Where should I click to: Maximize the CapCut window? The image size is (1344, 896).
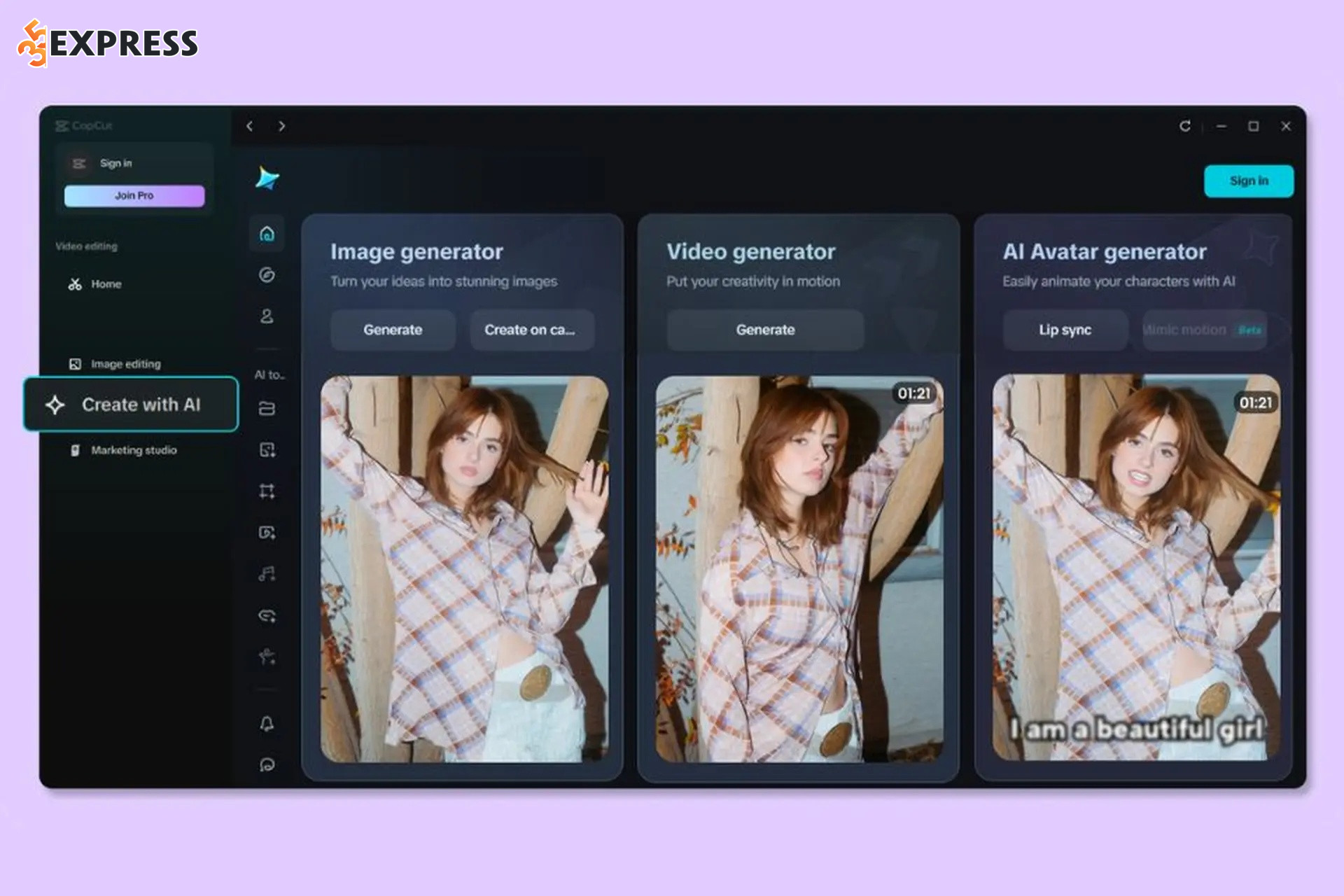(x=1254, y=126)
